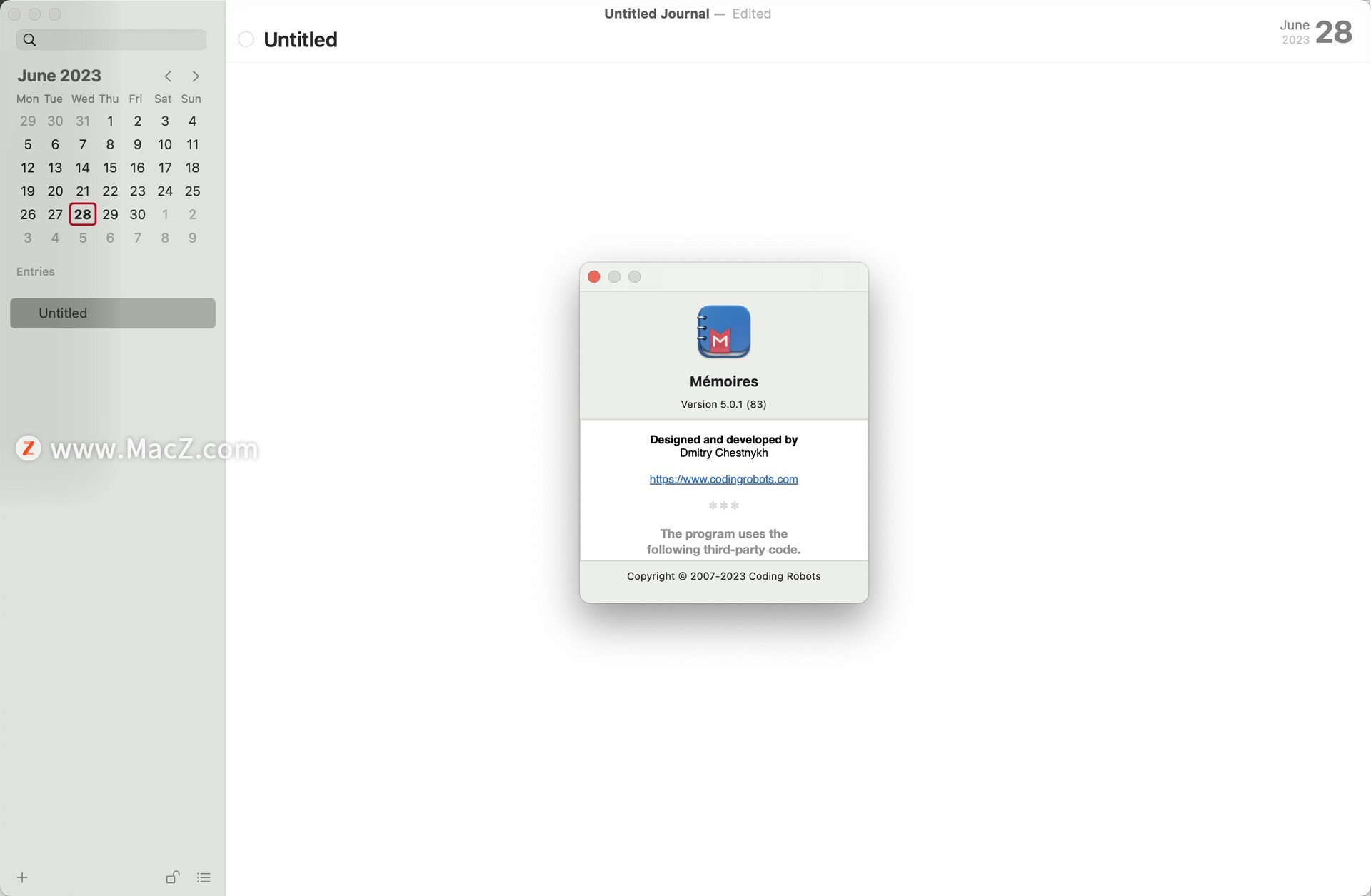Open the codingrobots.com link

pyautogui.click(x=723, y=479)
